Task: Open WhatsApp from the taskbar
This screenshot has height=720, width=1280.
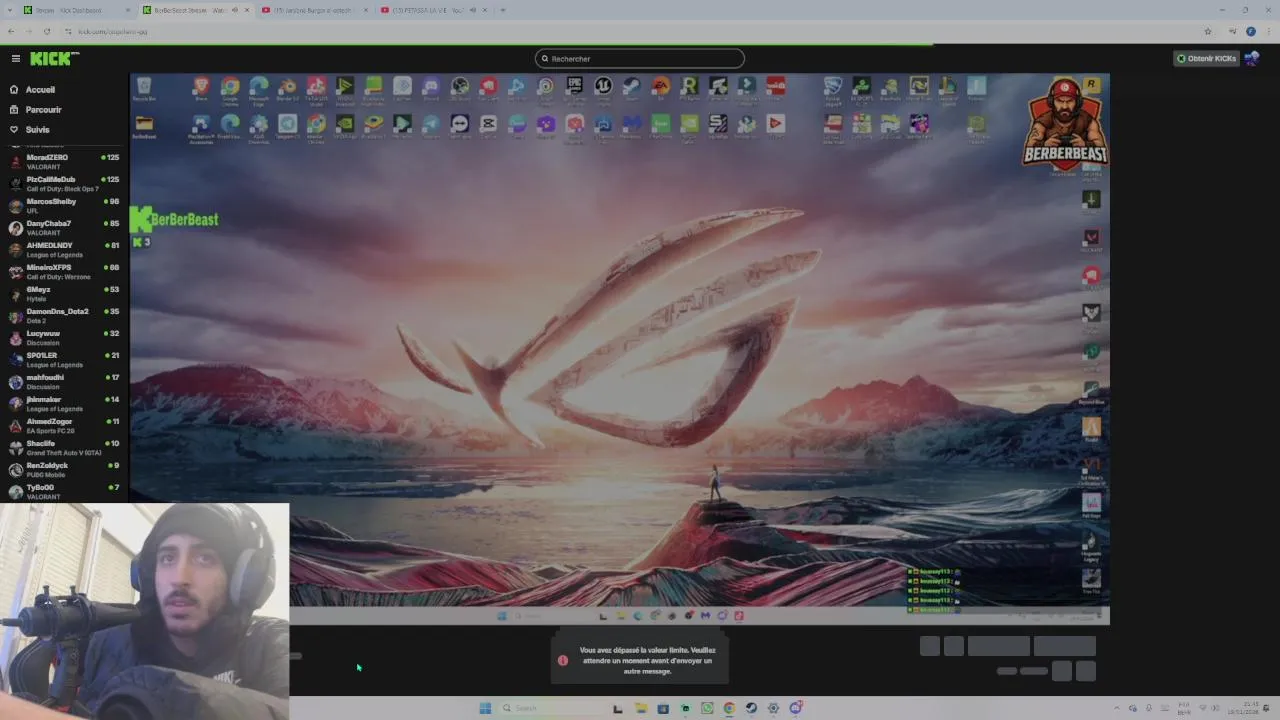Action: click(x=707, y=708)
